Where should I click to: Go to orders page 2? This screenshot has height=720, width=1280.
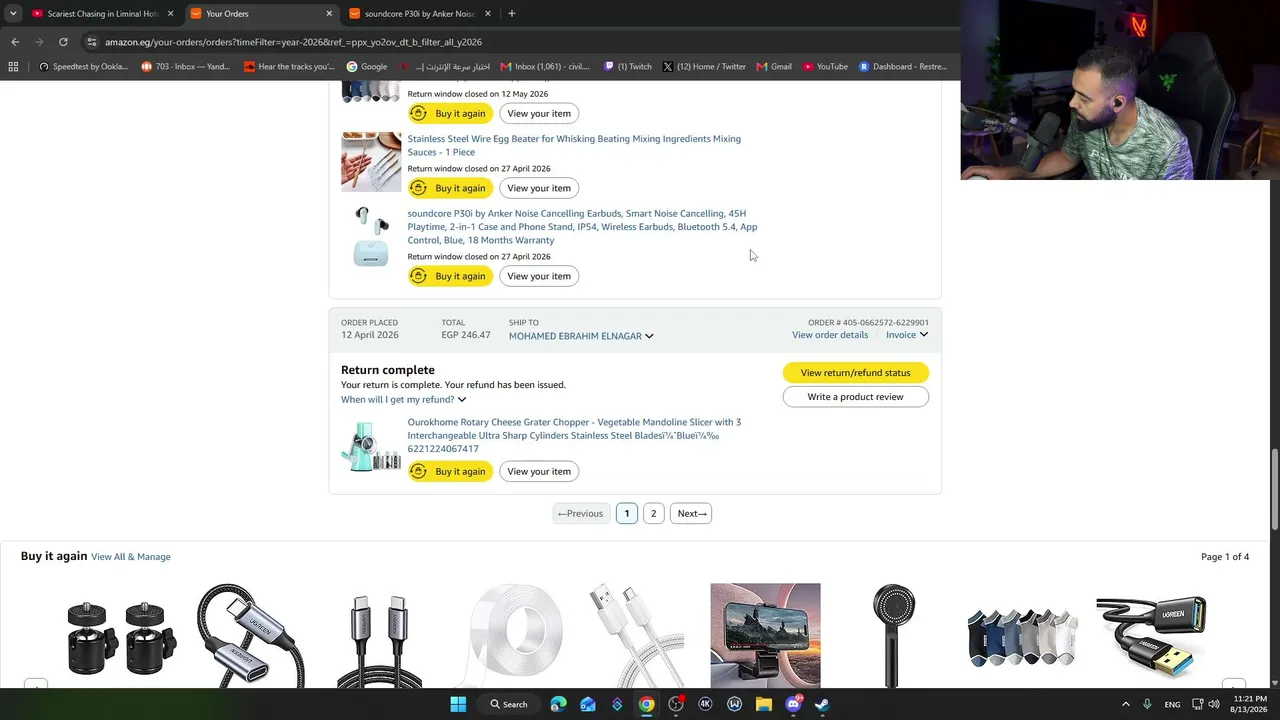[x=653, y=514]
